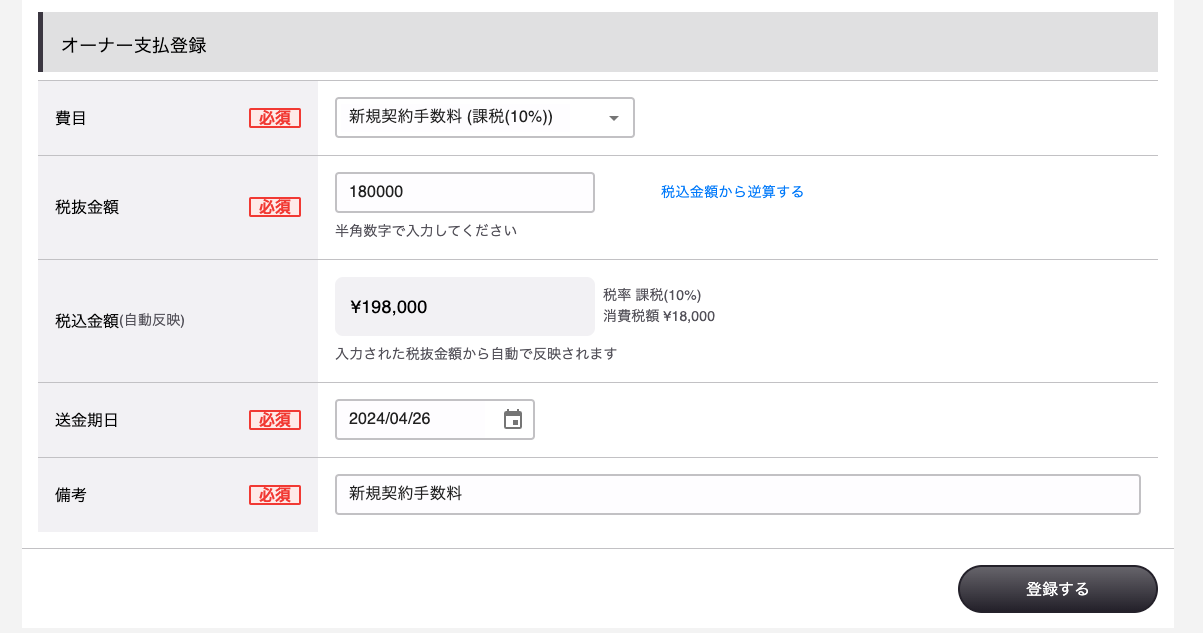Click the 税込金額(自動反映) row label

coord(120,321)
